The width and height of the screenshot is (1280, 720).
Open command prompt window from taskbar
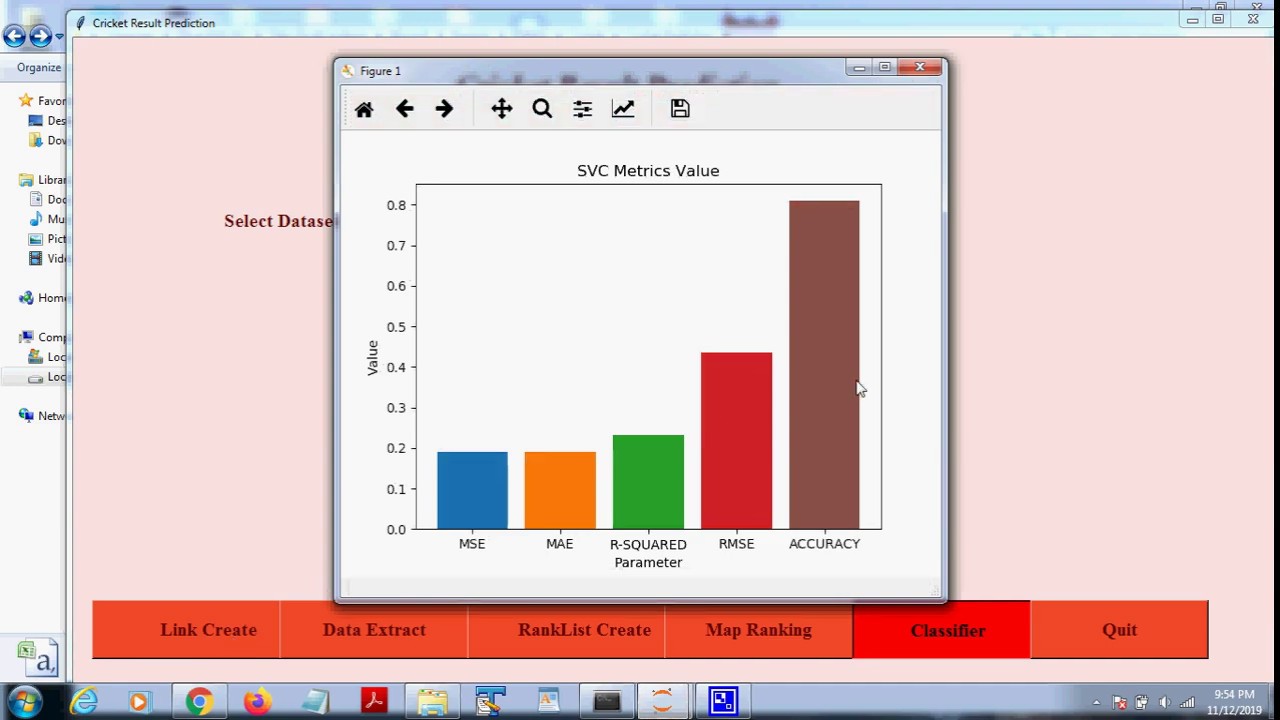coord(606,702)
